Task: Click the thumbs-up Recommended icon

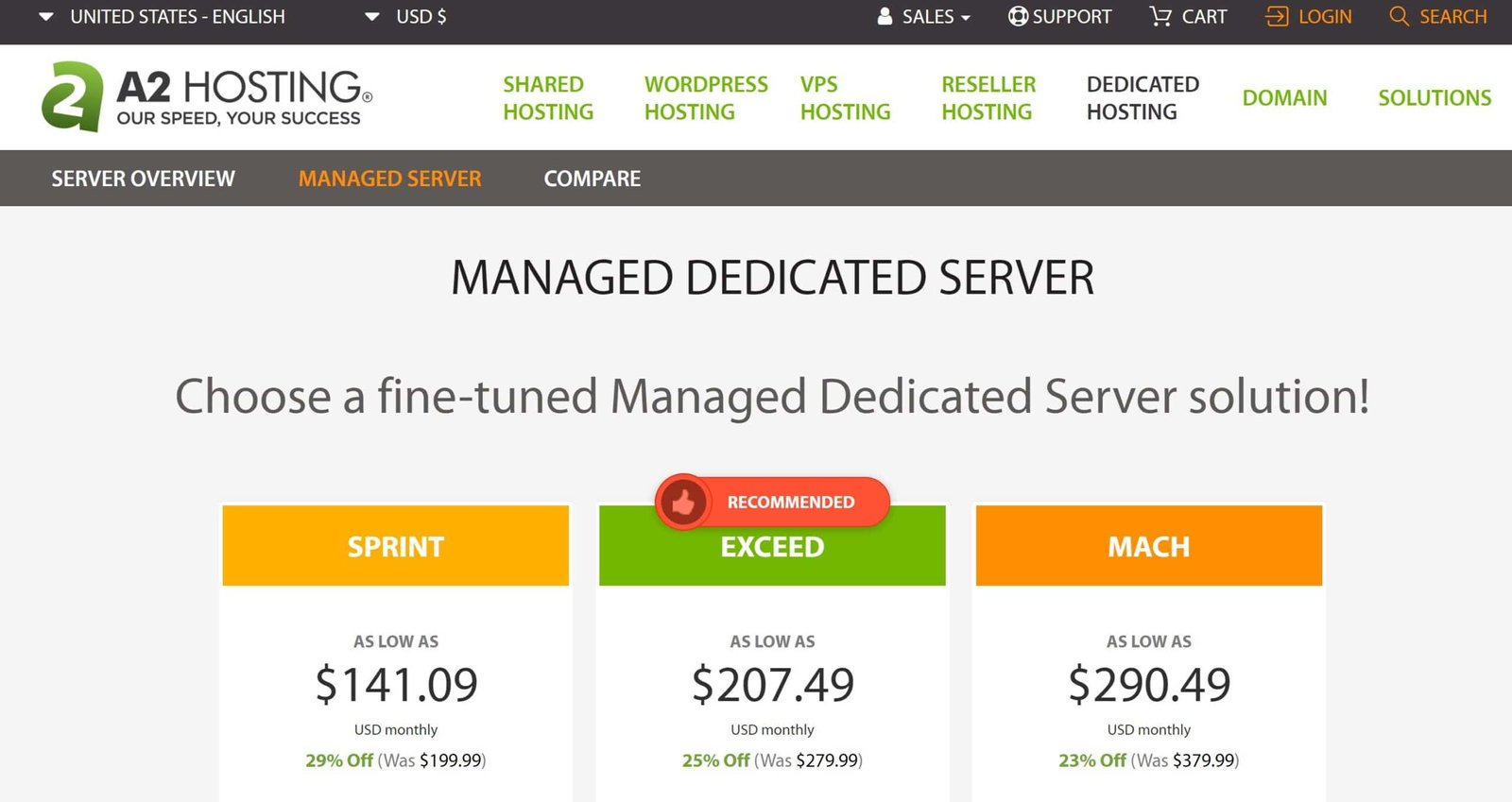Action: pyautogui.click(x=683, y=502)
